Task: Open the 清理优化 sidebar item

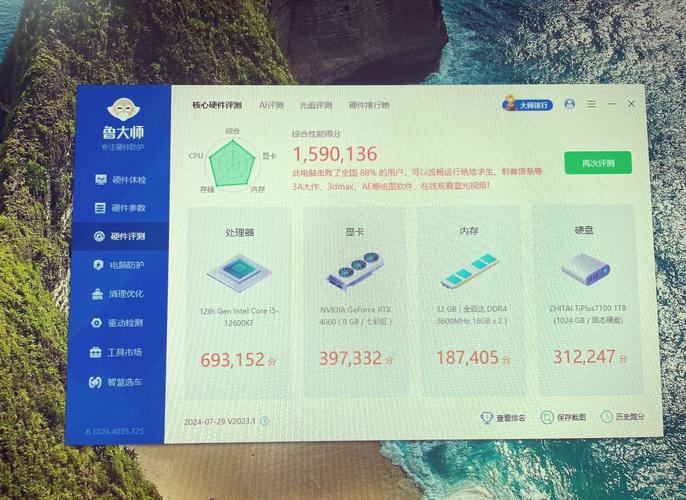Action: pos(117,294)
